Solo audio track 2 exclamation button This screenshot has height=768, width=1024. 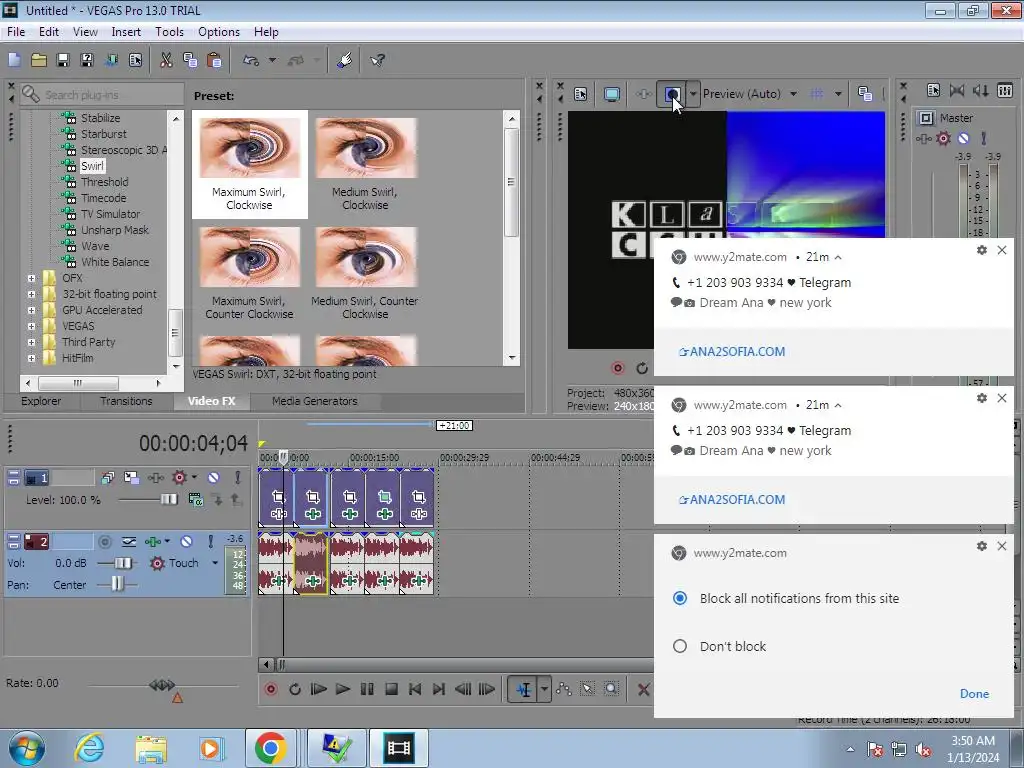pos(210,541)
